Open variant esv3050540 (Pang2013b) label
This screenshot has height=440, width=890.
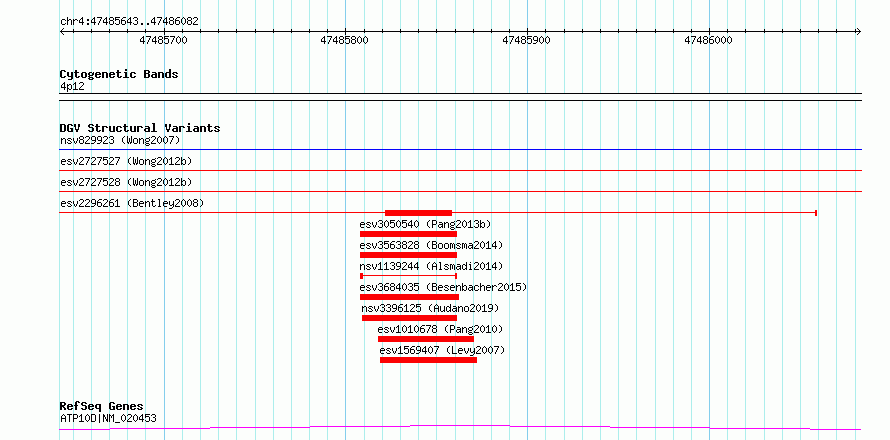(425, 224)
